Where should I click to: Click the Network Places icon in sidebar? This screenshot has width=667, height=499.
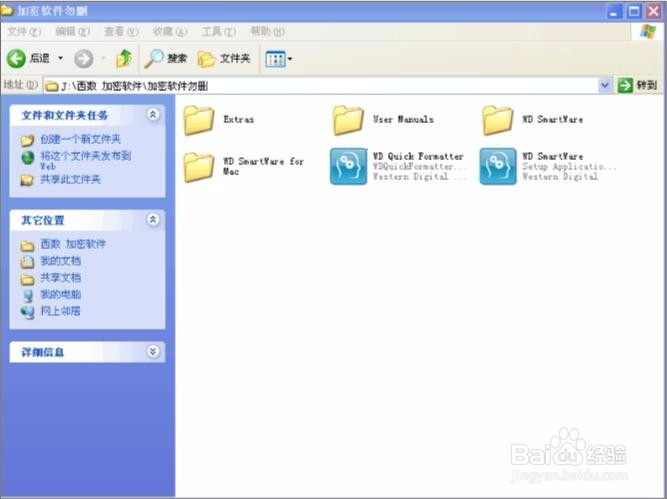click(28, 312)
